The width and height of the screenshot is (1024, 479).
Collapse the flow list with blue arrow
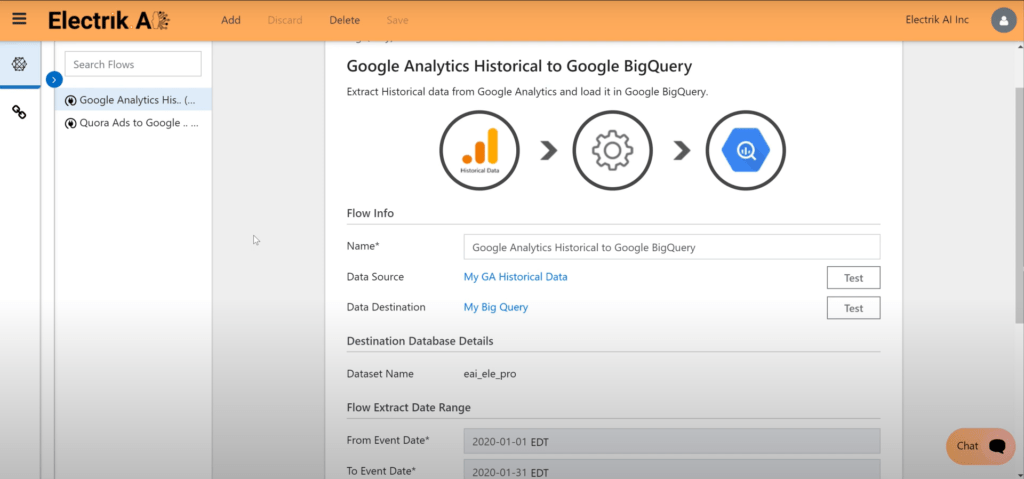[x=55, y=80]
